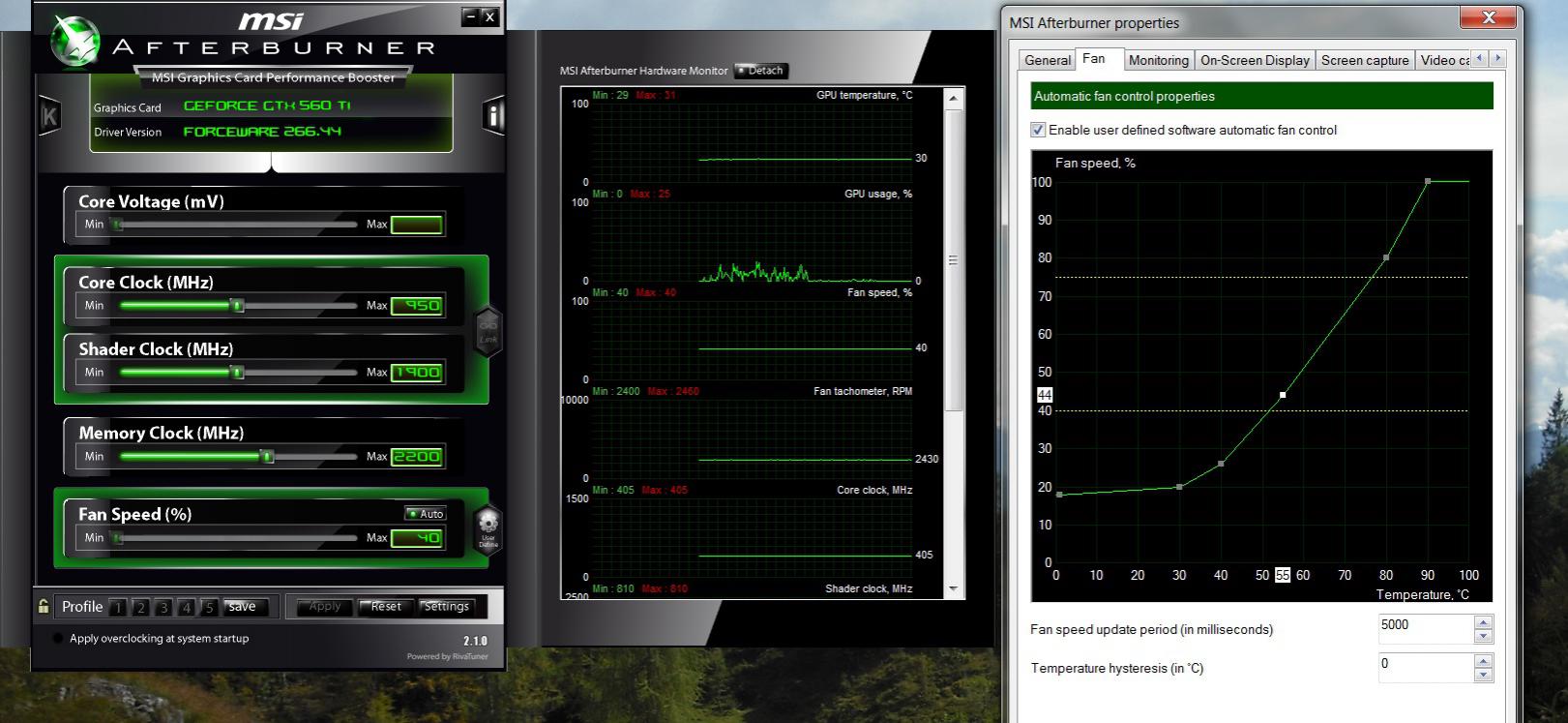Select profile slot 4
This screenshot has height=723, width=1568.
pyautogui.click(x=186, y=608)
